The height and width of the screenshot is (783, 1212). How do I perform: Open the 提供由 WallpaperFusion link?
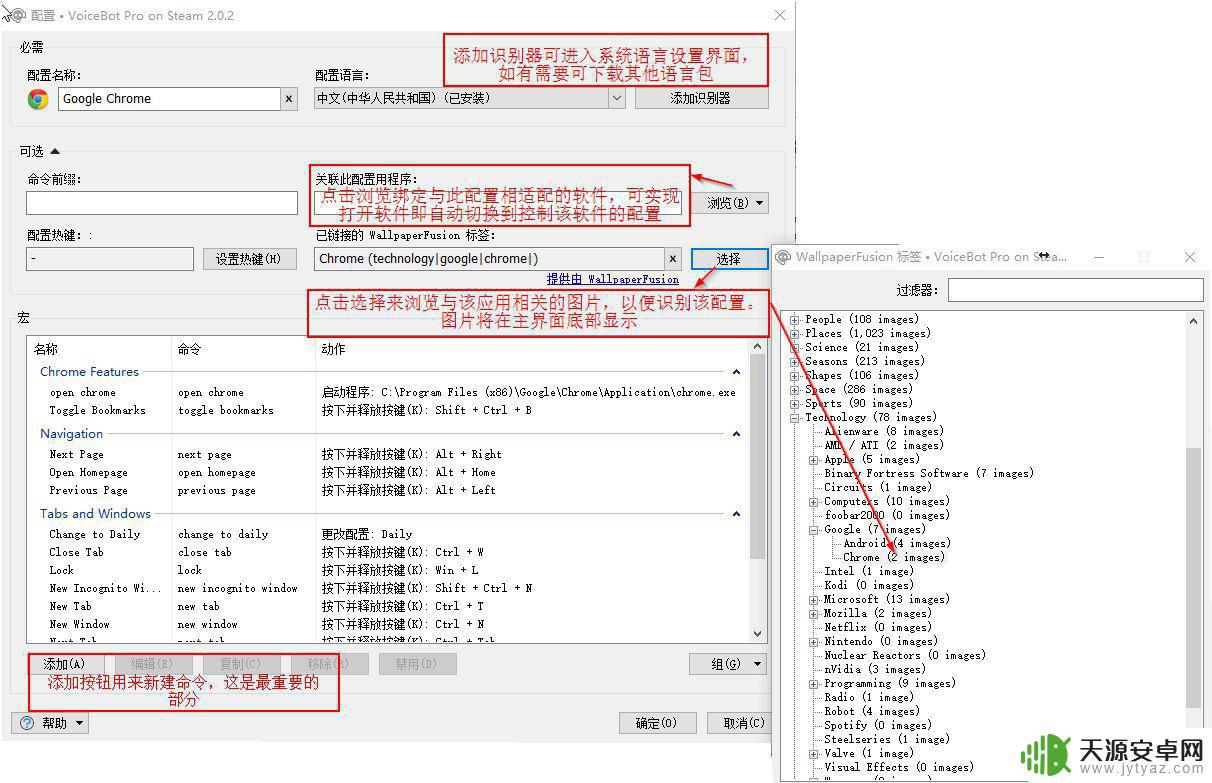point(613,279)
